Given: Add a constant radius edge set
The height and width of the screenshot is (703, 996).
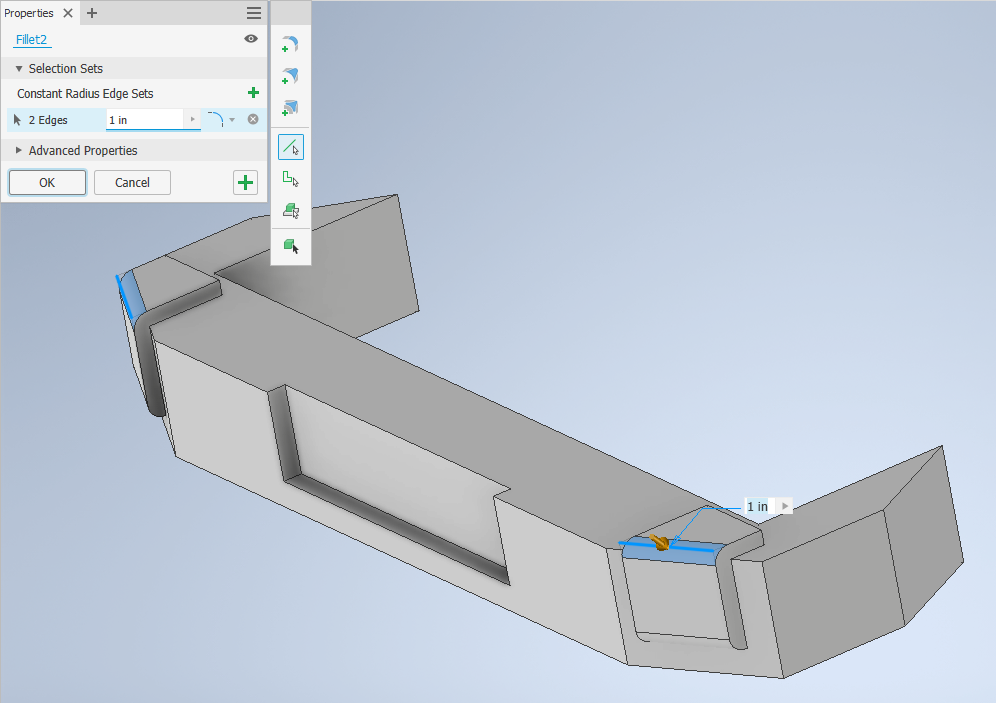Looking at the screenshot, I should click(253, 93).
